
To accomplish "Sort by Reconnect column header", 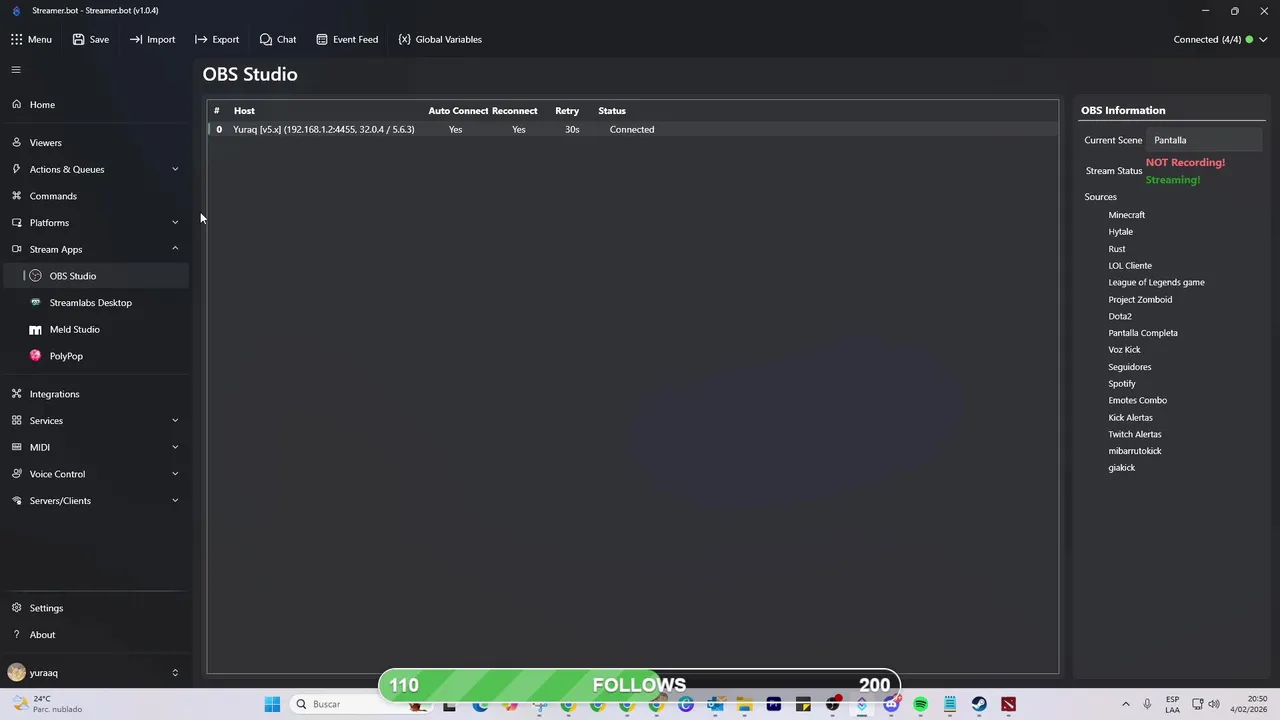I will [x=514, y=111].
